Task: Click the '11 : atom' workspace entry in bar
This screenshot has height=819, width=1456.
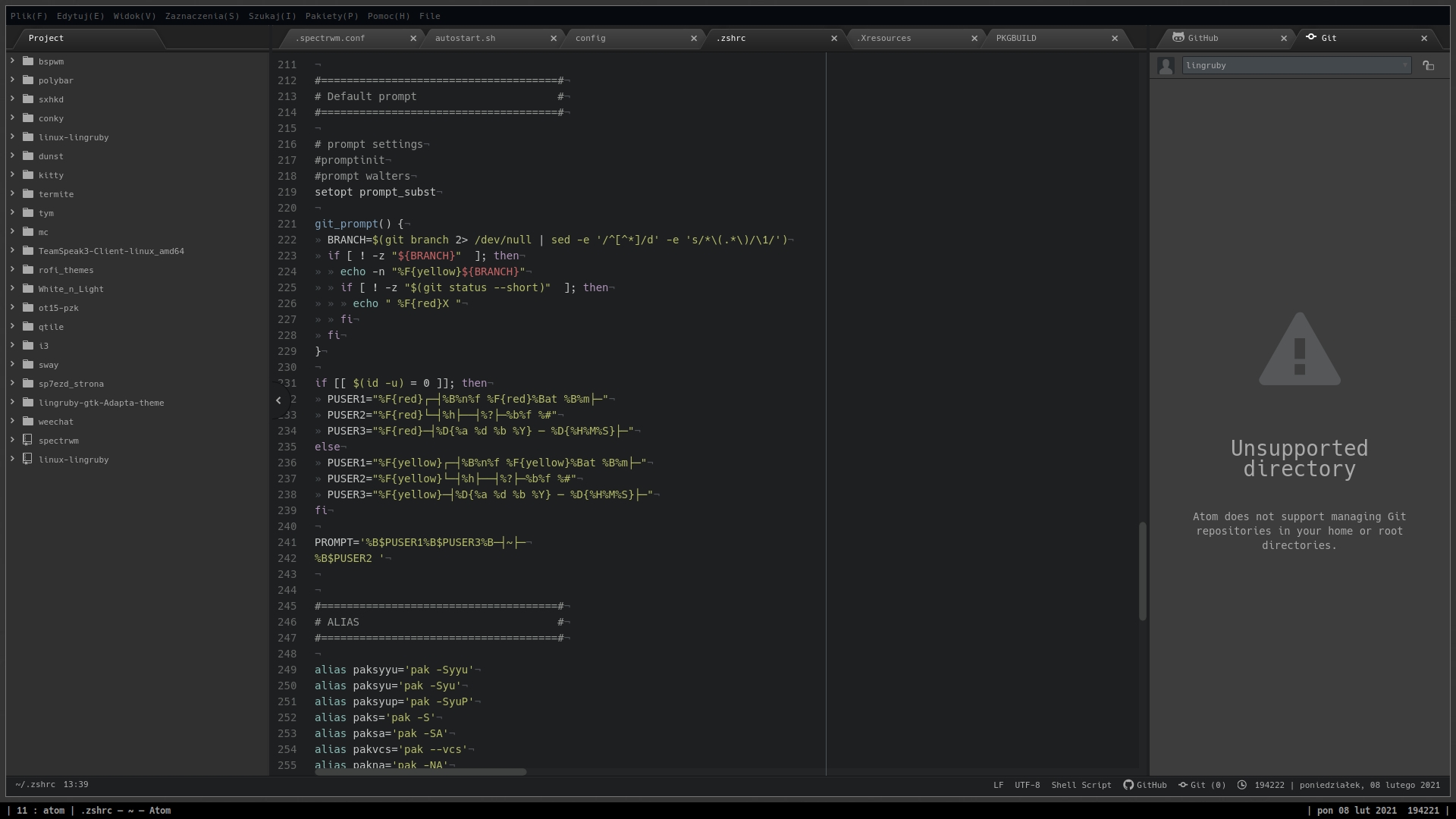Action: pyautogui.click(x=40, y=810)
